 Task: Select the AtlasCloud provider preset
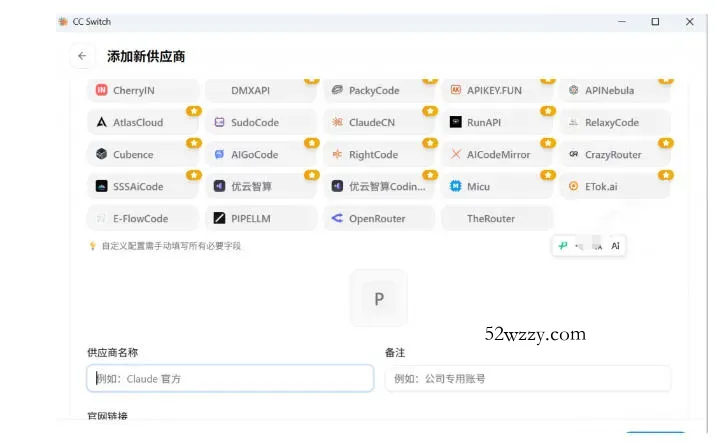[143, 122]
